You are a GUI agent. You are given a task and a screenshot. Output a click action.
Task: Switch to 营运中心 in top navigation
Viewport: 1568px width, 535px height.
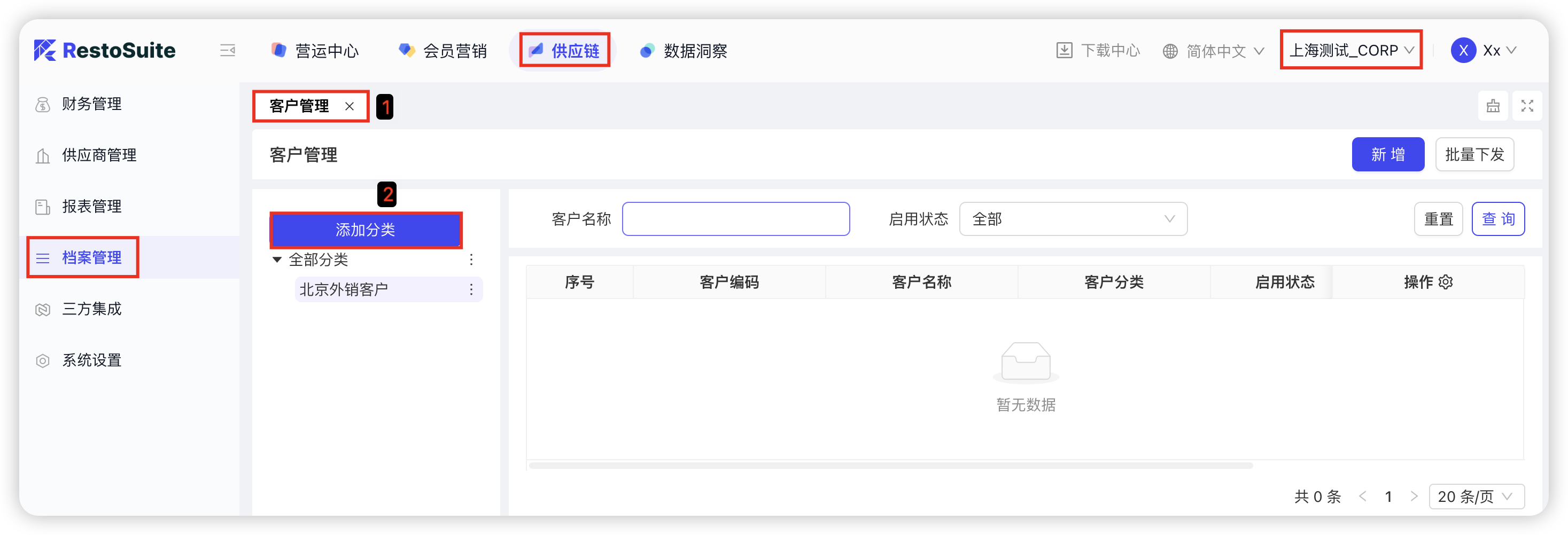[x=315, y=51]
